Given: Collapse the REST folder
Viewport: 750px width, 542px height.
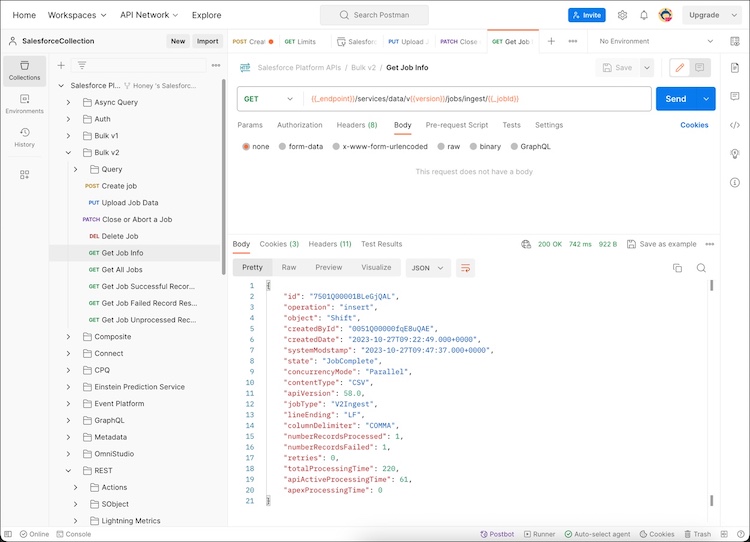Looking at the screenshot, I should point(68,471).
